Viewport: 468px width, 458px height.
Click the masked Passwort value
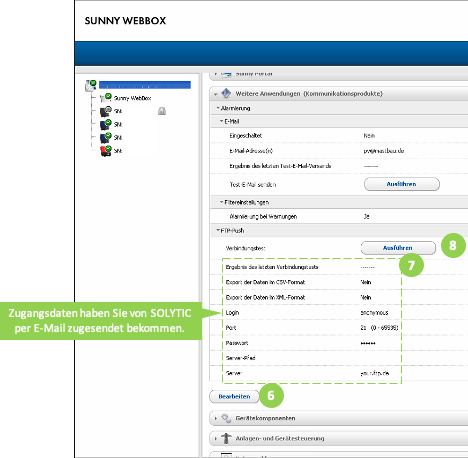[368, 343]
